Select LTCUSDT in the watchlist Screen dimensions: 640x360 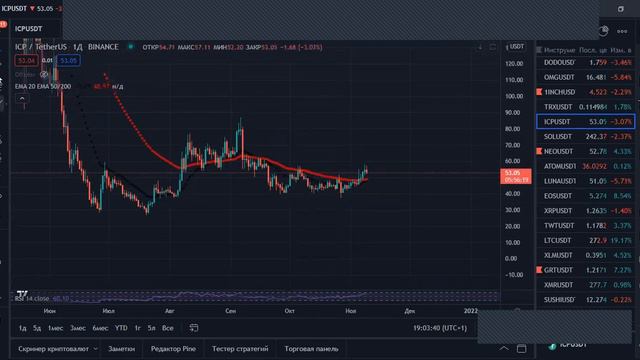pyautogui.click(x=585, y=240)
